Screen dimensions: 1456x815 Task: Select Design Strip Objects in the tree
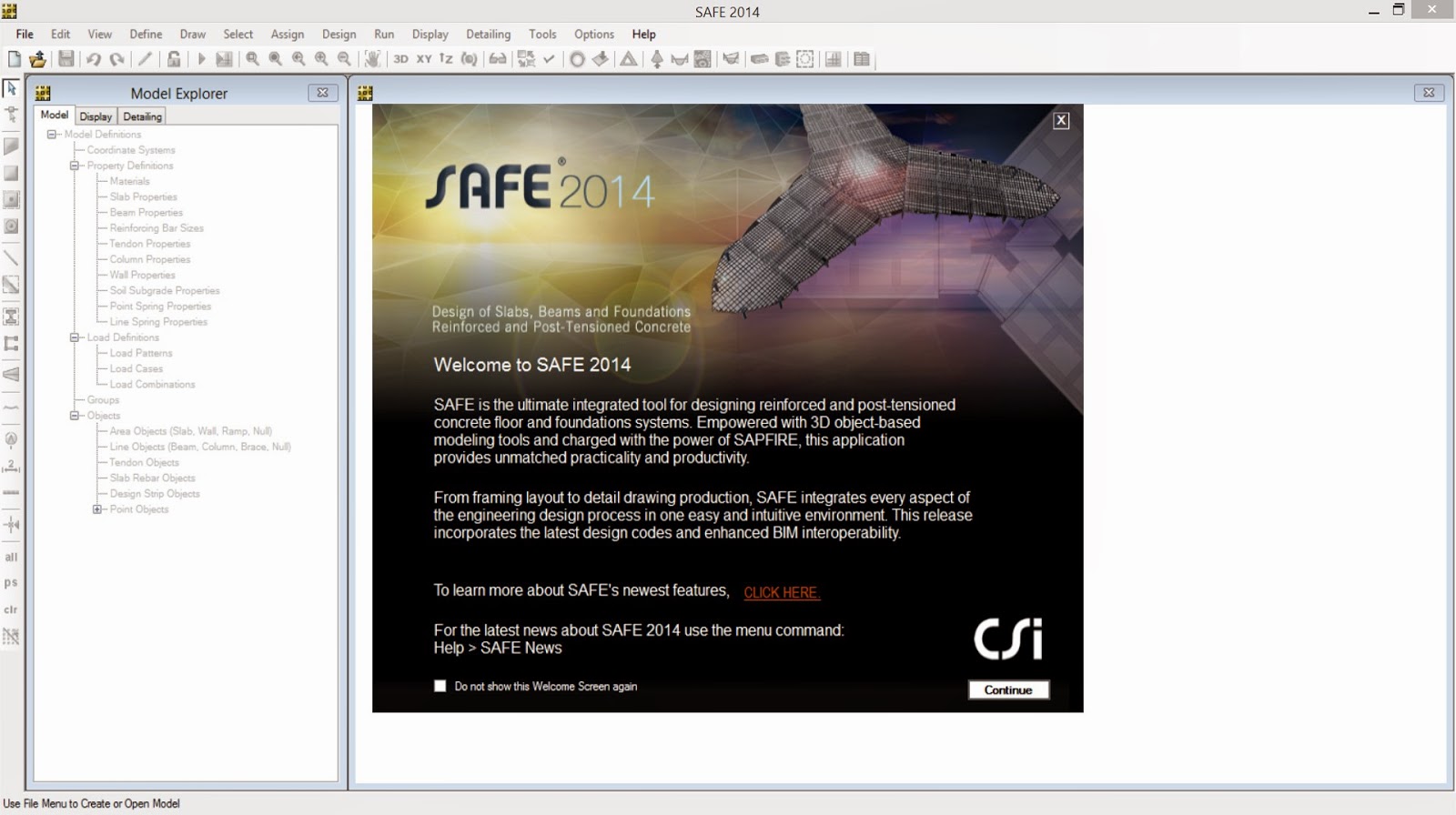[155, 494]
